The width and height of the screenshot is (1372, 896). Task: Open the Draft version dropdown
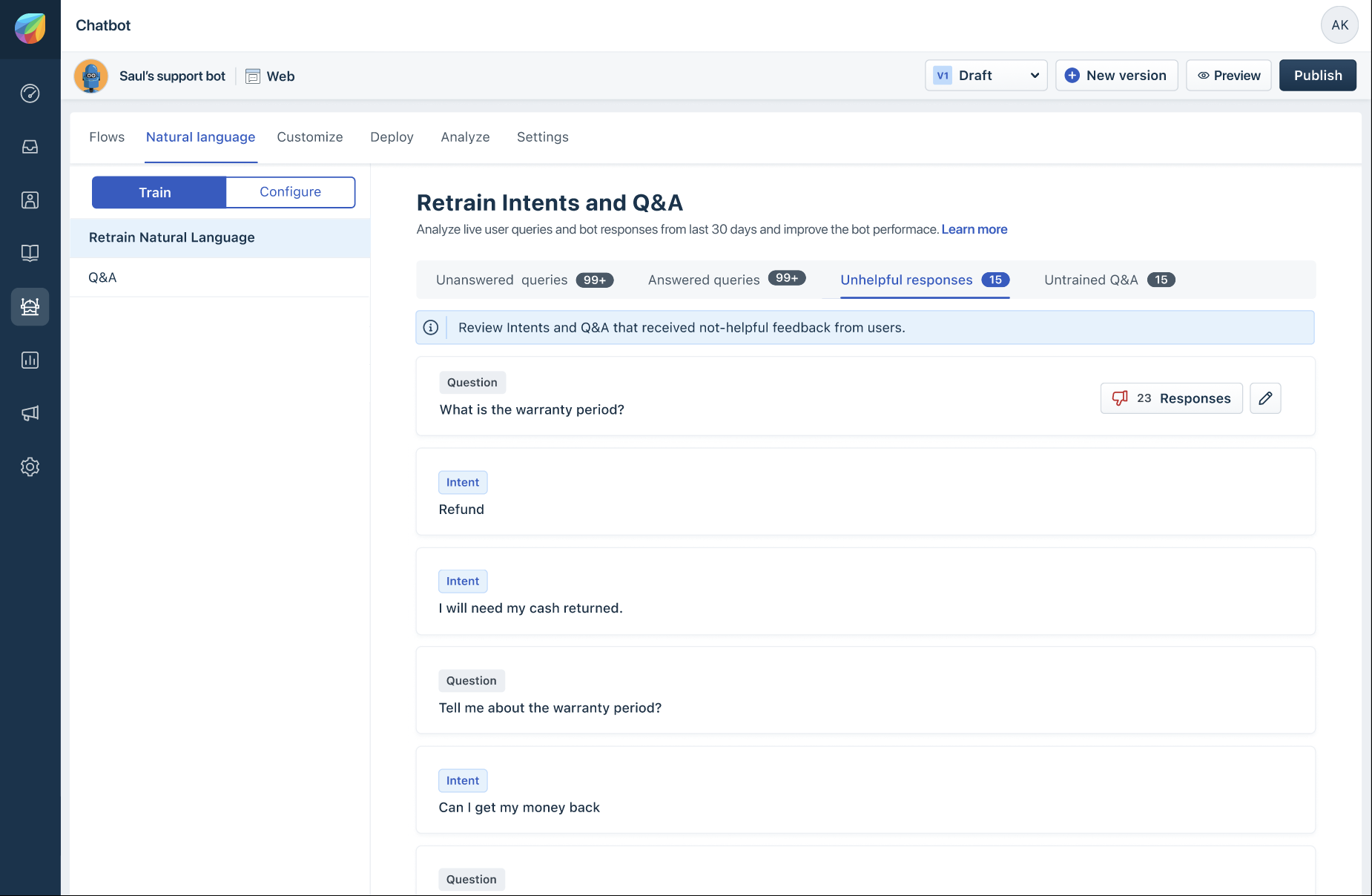pyautogui.click(x=986, y=76)
